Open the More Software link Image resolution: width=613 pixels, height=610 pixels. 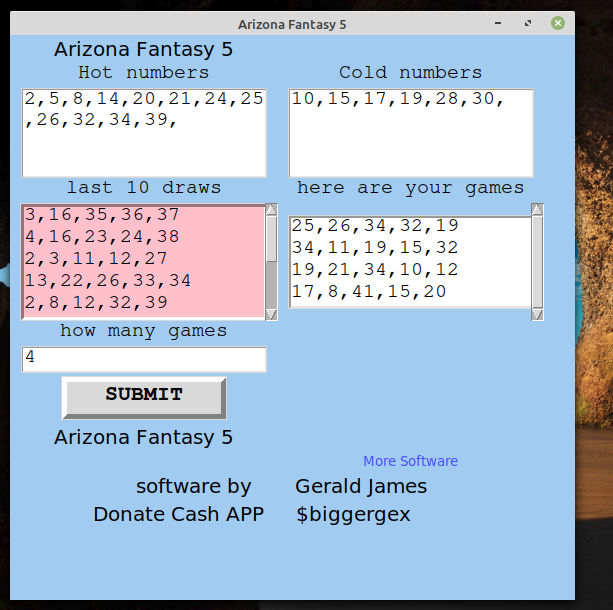tap(410, 461)
